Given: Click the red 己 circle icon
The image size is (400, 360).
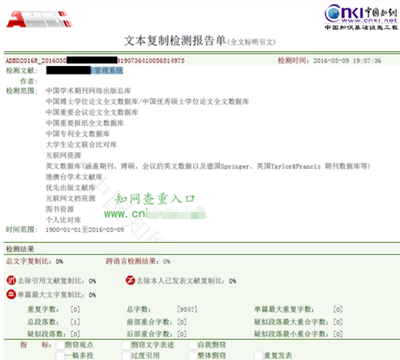Looking at the screenshot, I should click(130, 281).
